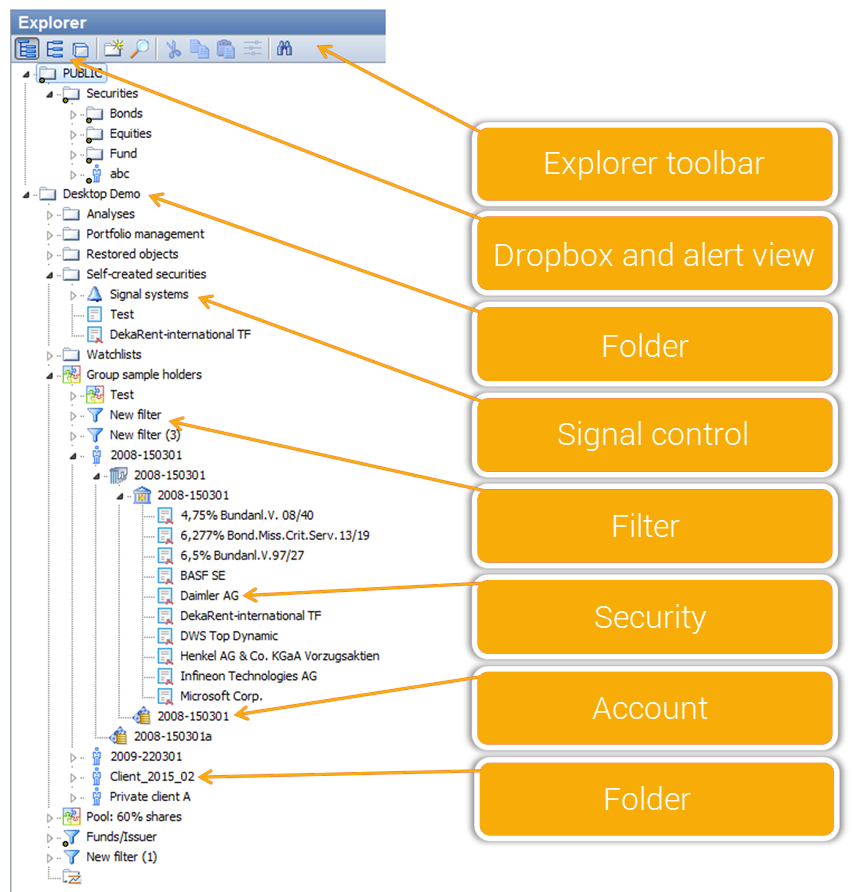Click the bell icon beside Signal systems

pyautogui.click(x=95, y=294)
